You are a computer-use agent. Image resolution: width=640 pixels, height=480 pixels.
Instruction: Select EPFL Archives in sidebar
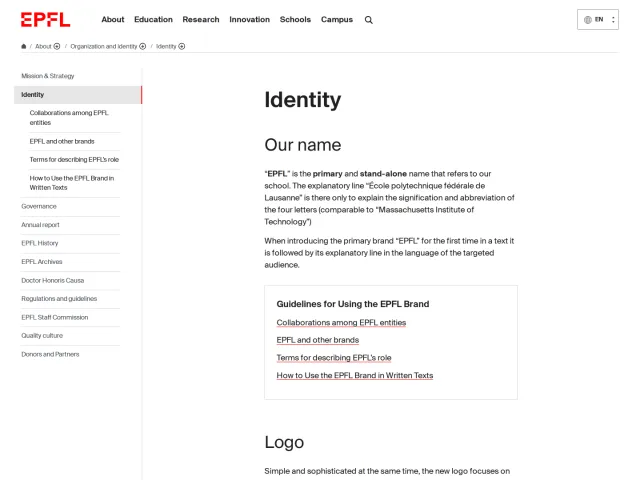coord(42,262)
